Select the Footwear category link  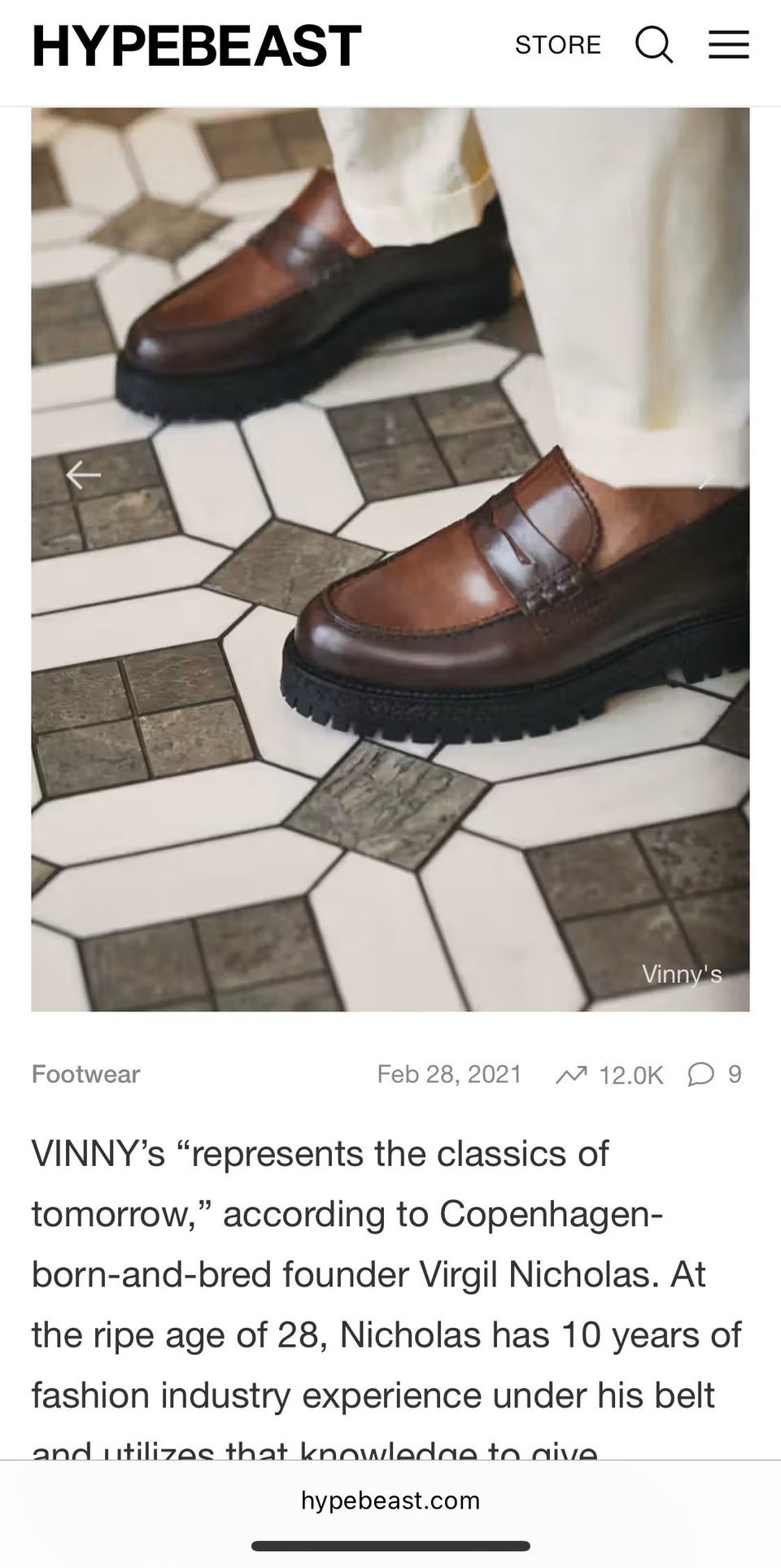[x=85, y=1074]
